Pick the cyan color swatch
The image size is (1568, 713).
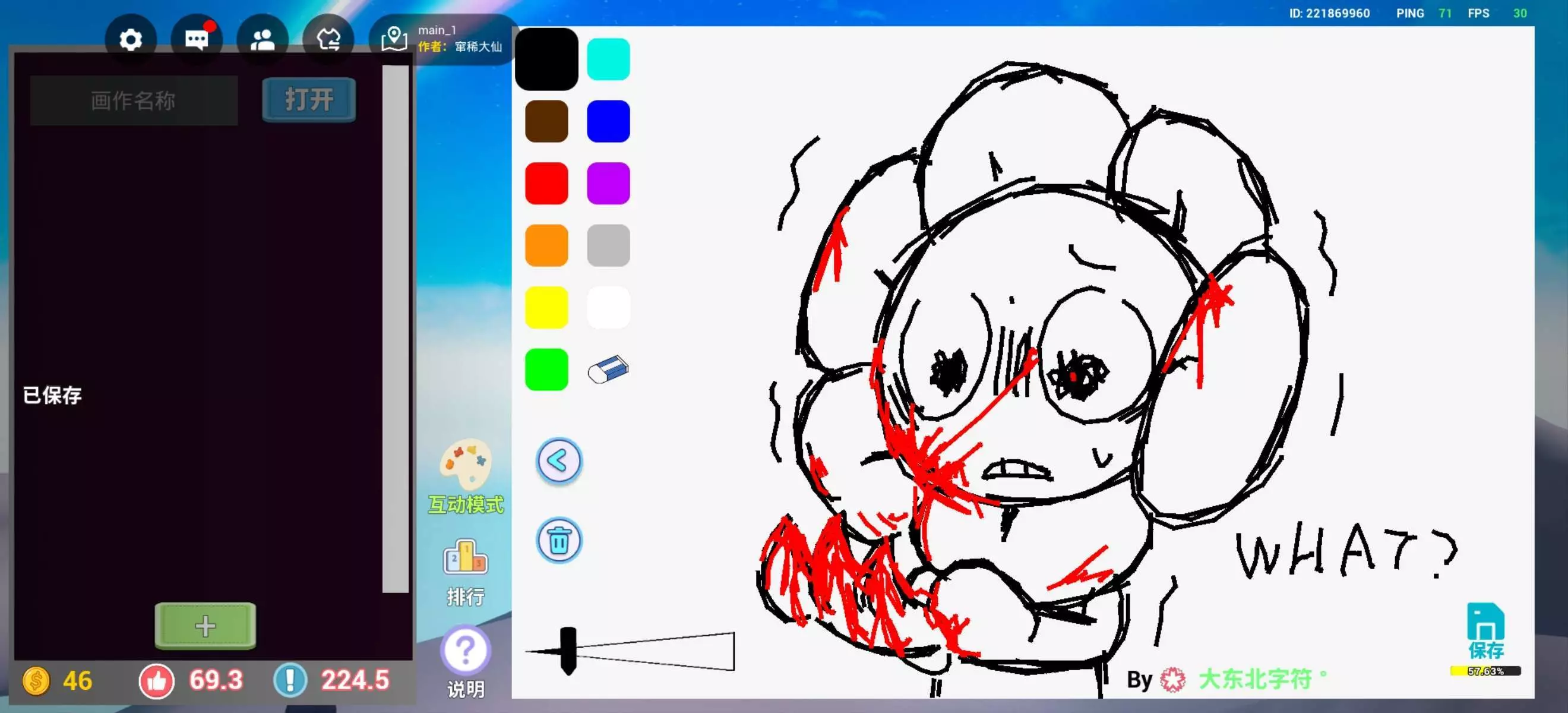tap(608, 59)
